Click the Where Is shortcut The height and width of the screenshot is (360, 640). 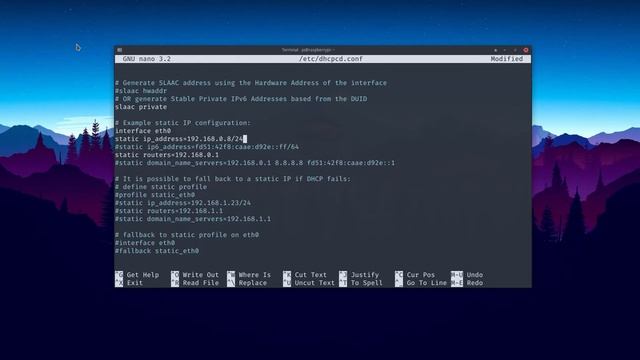tap(249, 275)
